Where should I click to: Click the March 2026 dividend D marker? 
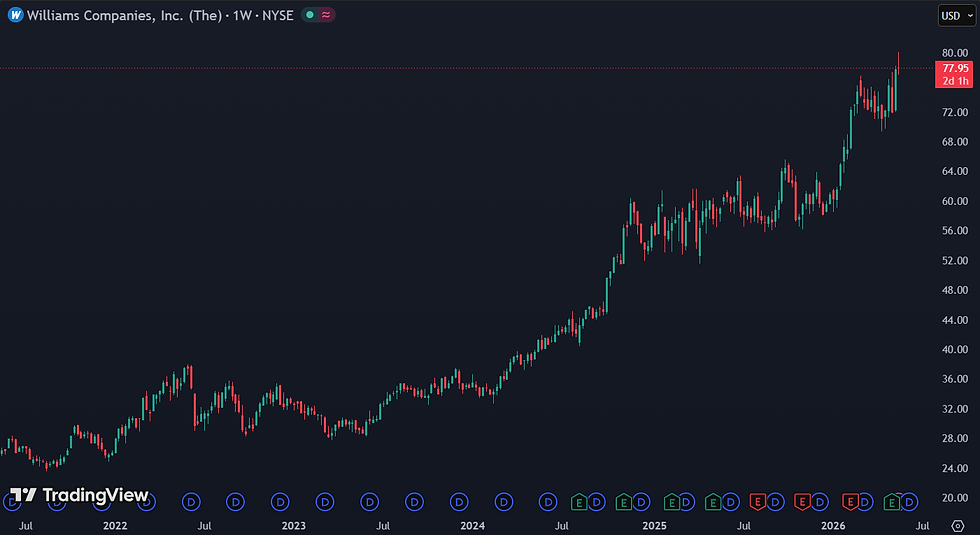(864, 501)
